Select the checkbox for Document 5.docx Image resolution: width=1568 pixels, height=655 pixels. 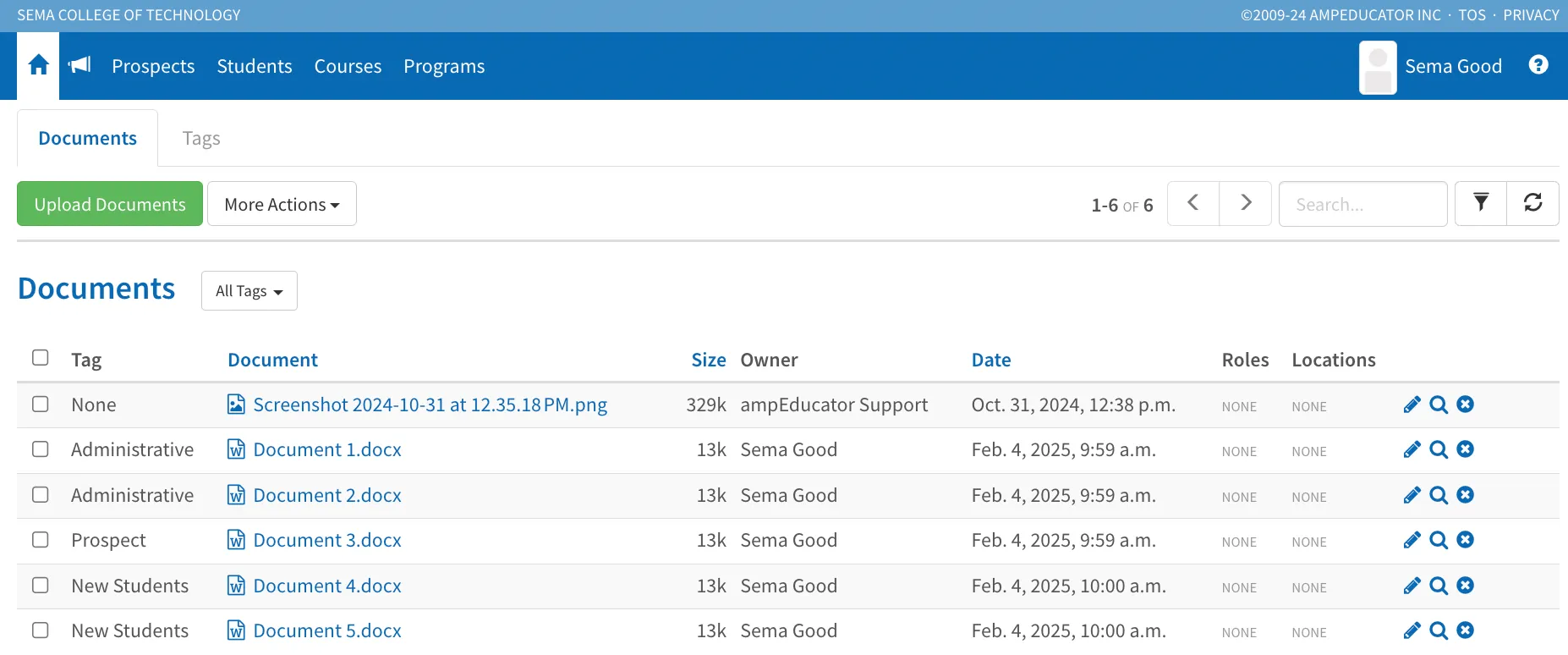(x=41, y=630)
